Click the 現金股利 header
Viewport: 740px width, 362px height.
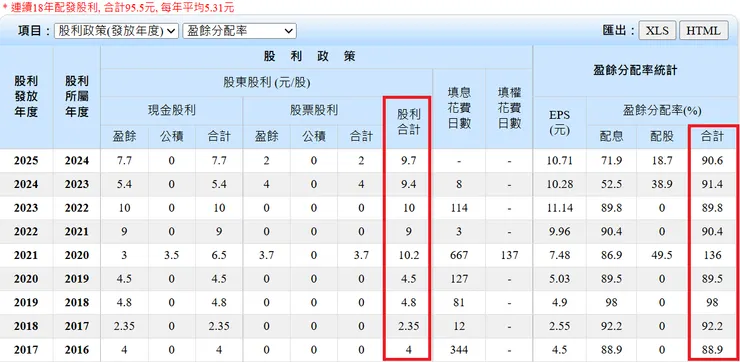click(172, 111)
